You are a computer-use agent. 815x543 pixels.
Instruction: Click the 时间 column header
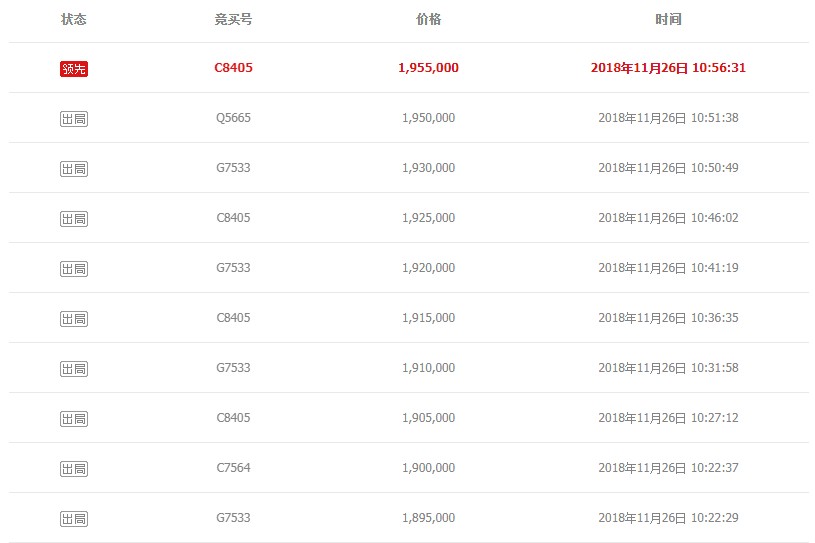[x=668, y=20]
